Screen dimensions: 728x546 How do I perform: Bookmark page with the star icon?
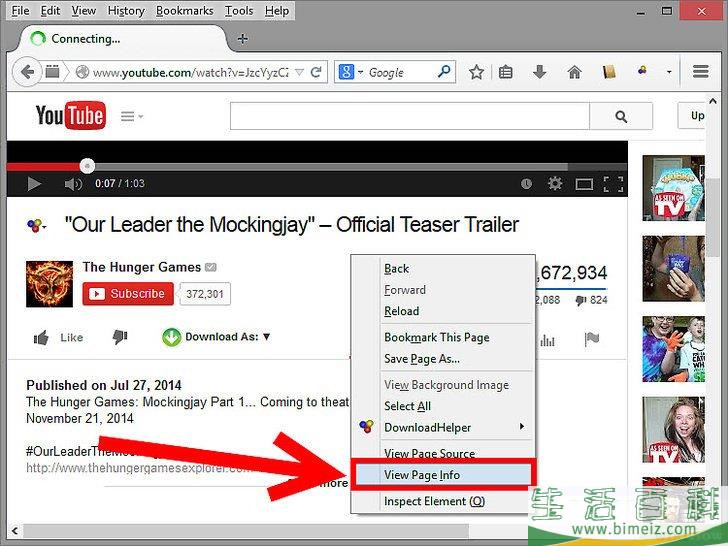pos(476,72)
